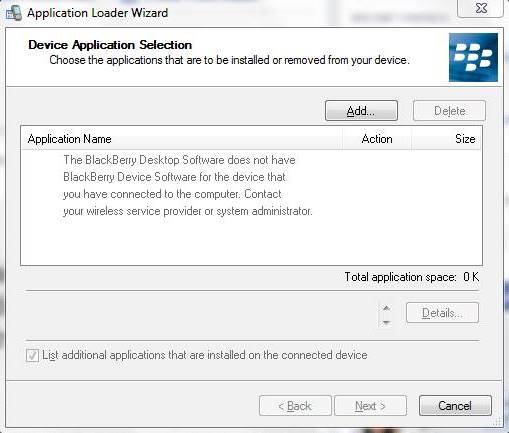This screenshot has height=433, width=509.
Task: Click 'your wireless service provider or system administrator.' line
Action: 188,211
